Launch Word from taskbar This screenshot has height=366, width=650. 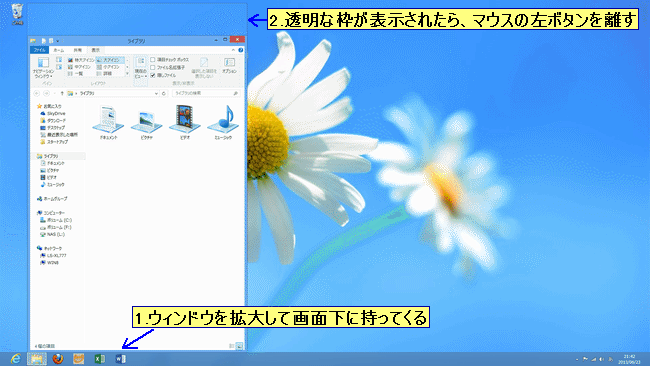click(121, 359)
